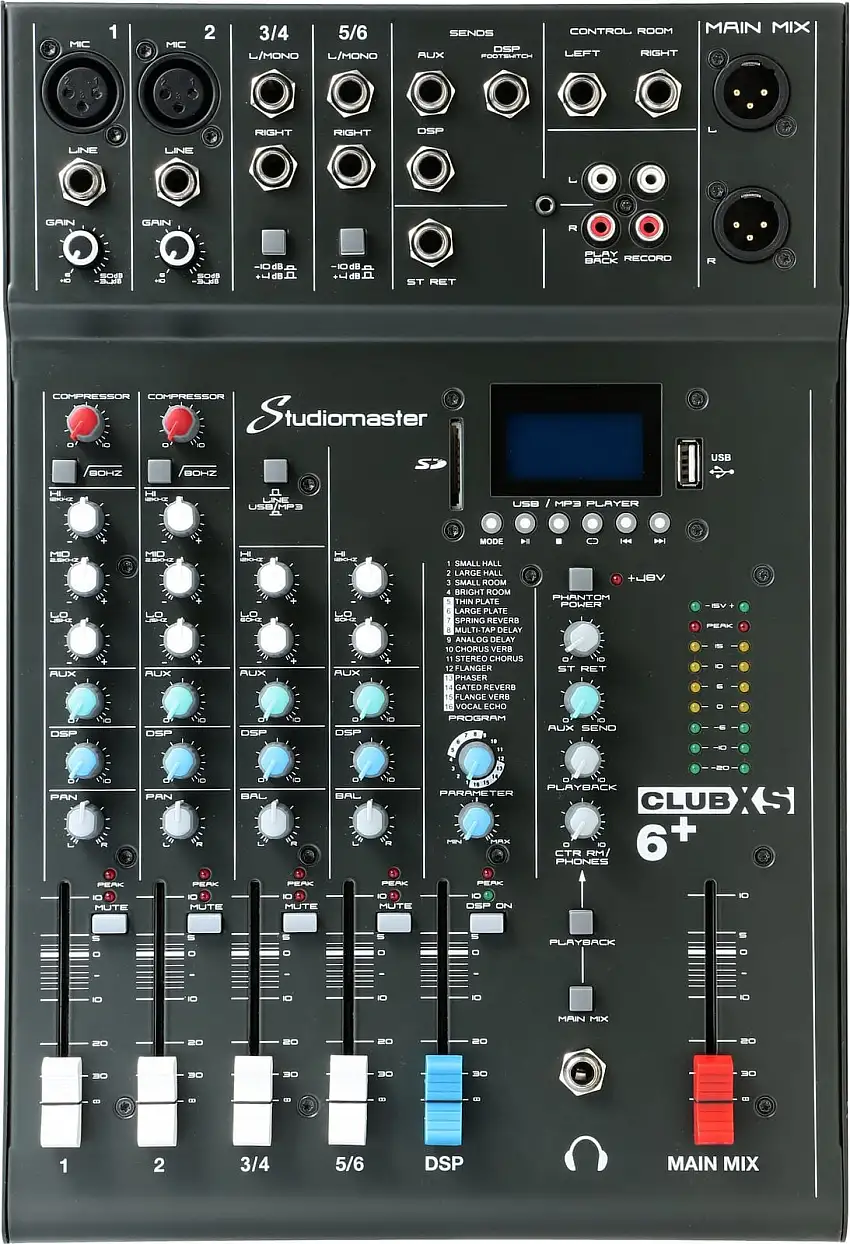
Task: Toggle LINE / USB MP3 source button
Action: coord(274,469)
